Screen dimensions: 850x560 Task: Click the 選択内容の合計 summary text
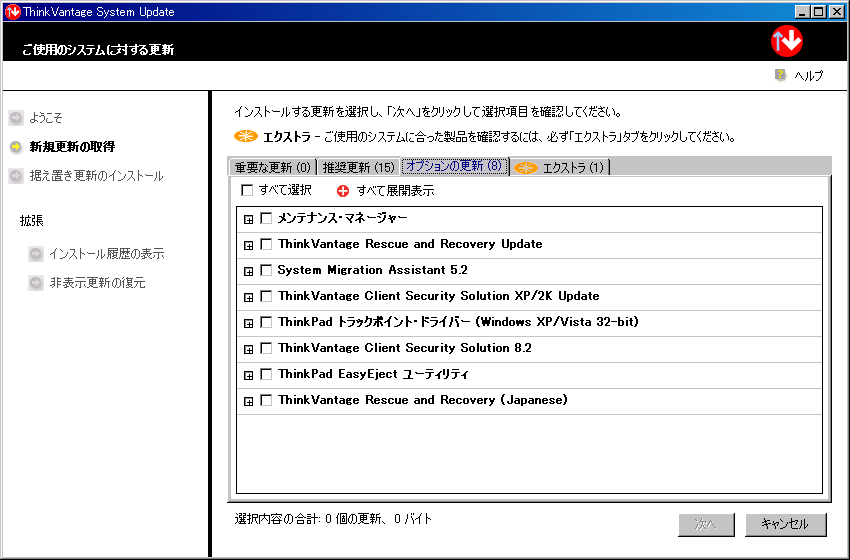(333, 519)
